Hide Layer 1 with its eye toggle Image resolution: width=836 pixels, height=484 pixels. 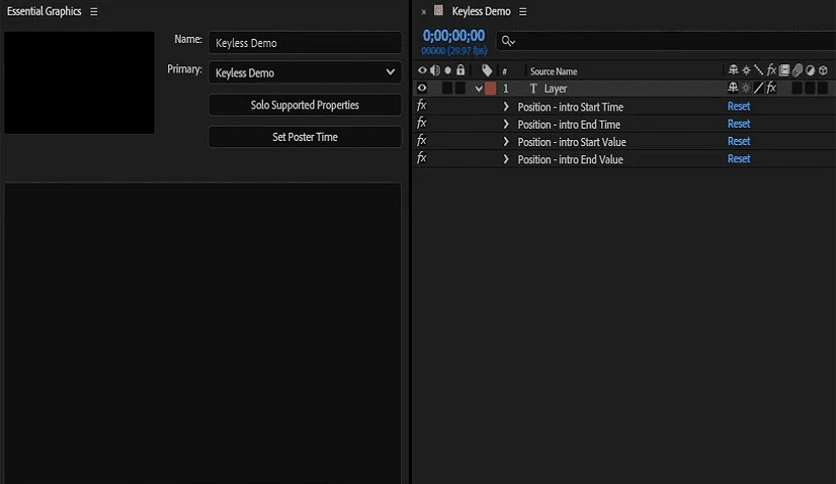click(422, 88)
